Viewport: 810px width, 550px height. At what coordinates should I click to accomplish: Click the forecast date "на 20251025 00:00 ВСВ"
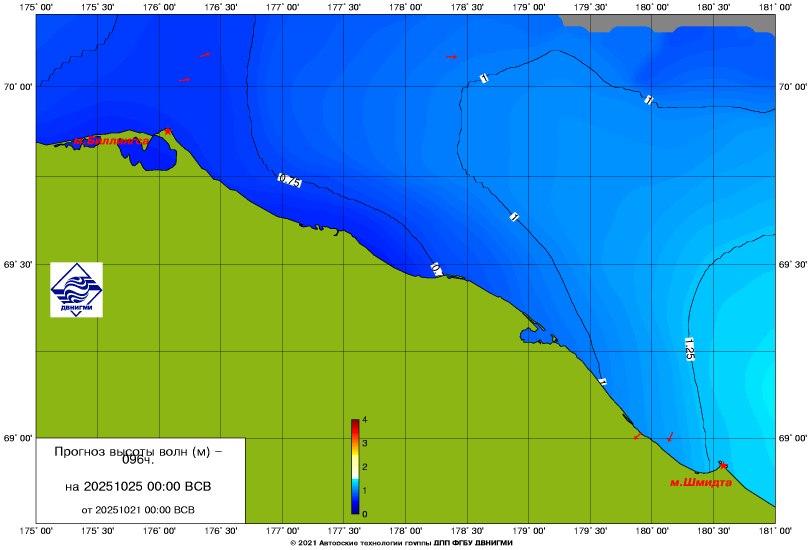(138, 487)
